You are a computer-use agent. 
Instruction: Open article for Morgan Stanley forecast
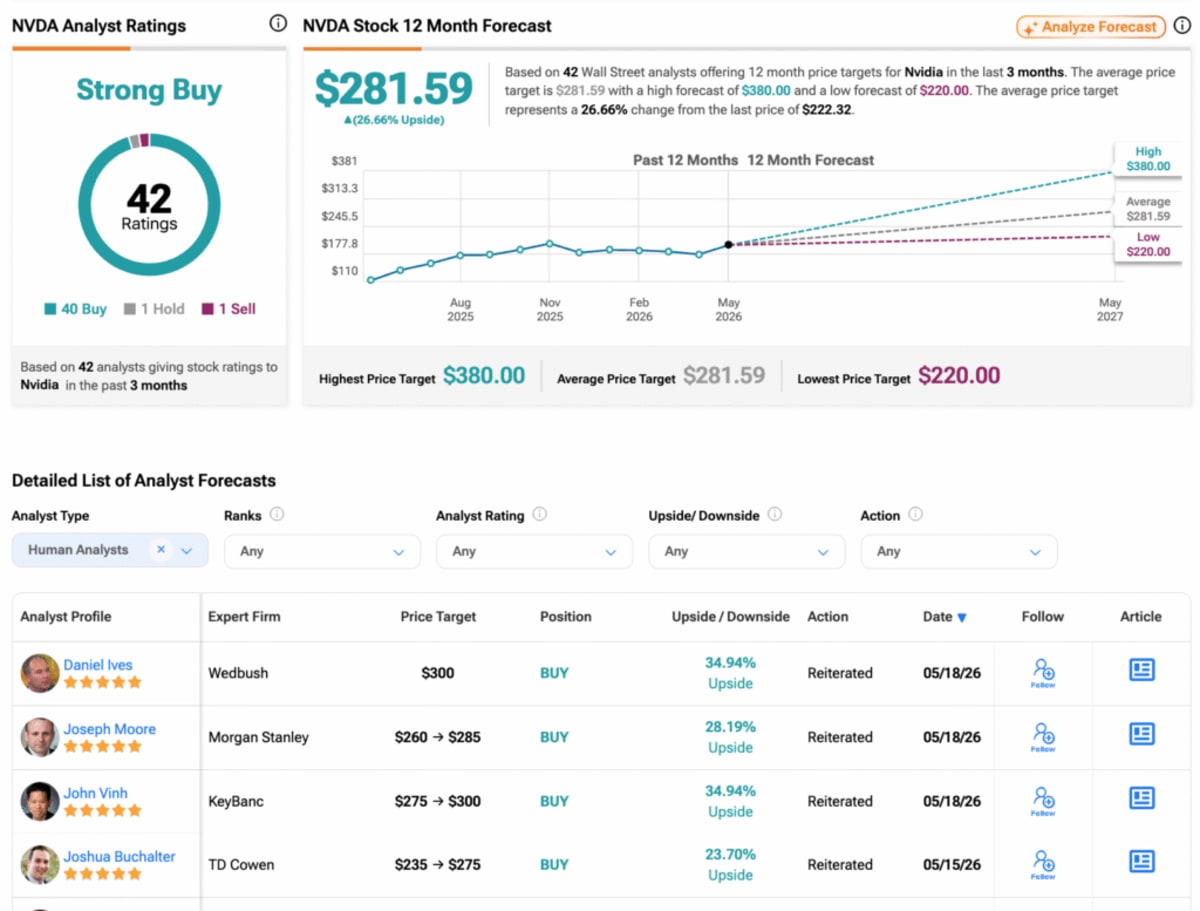coord(1142,734)
